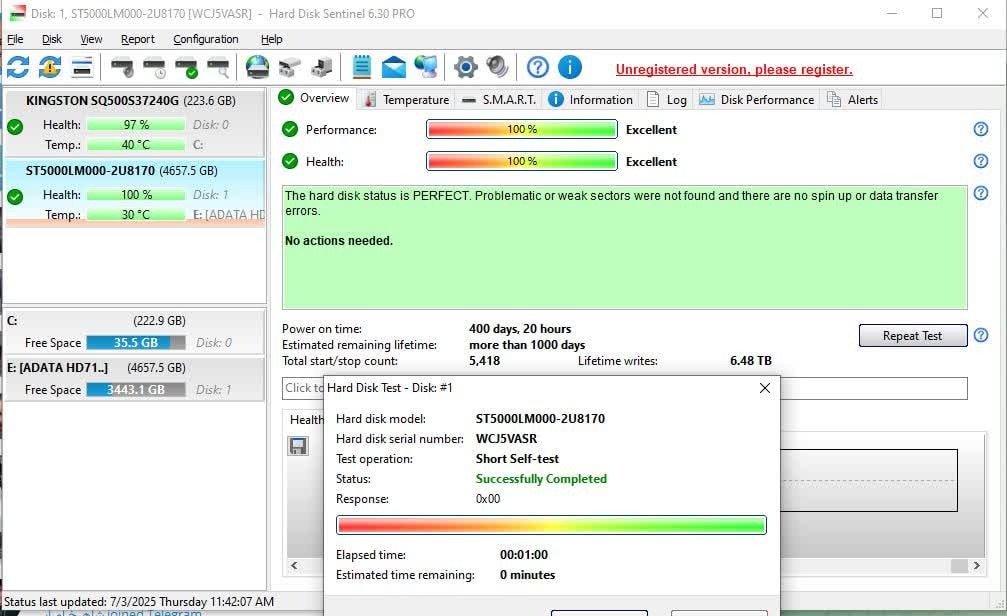
Task: Open the Configuration menu
Action: tap(206, 39)
